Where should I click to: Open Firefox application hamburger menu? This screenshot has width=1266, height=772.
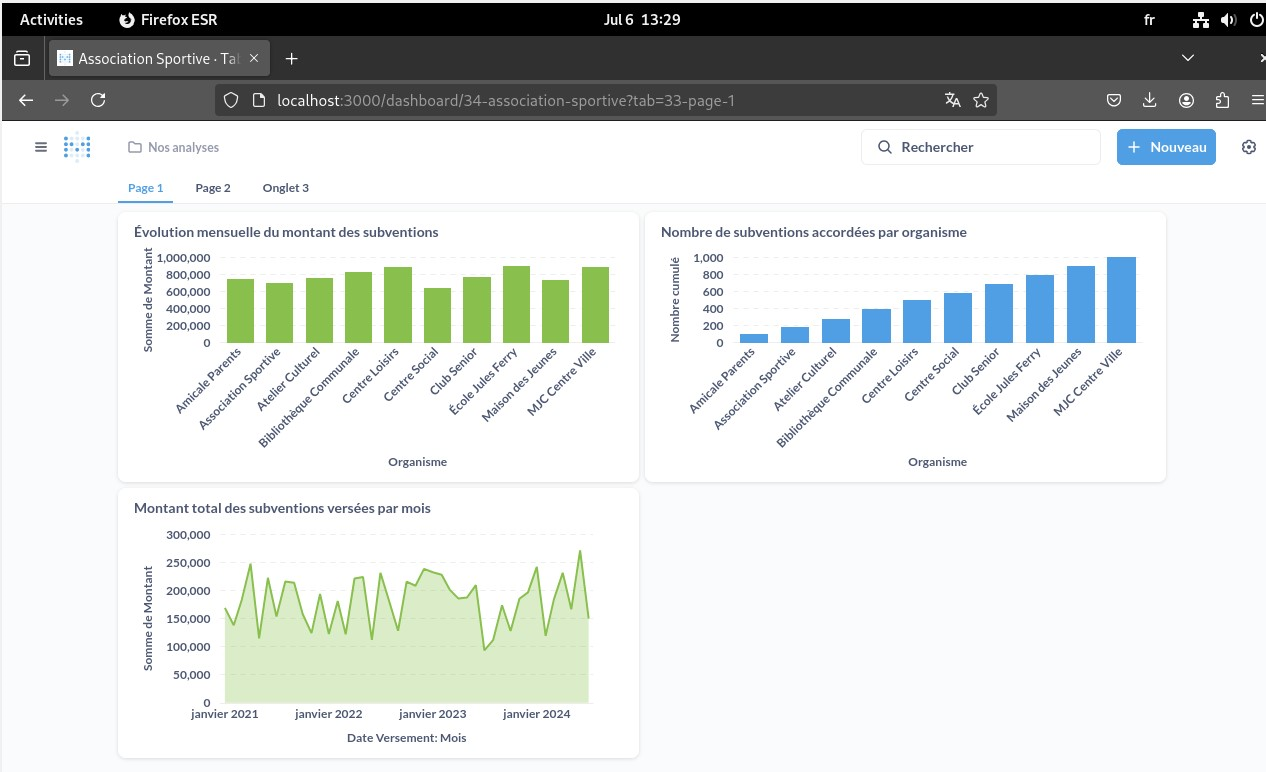[x=1257, y=100]
